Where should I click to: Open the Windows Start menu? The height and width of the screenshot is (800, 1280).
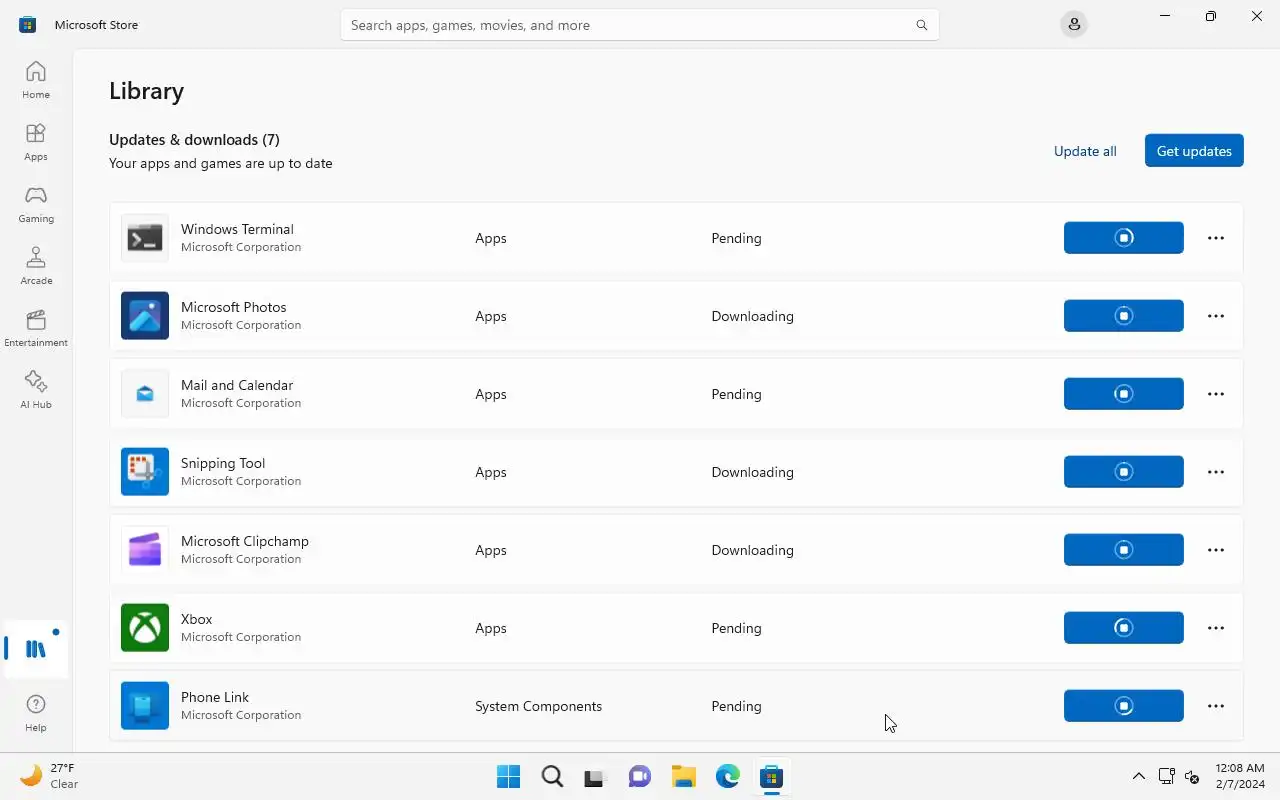tap(508, 776)
